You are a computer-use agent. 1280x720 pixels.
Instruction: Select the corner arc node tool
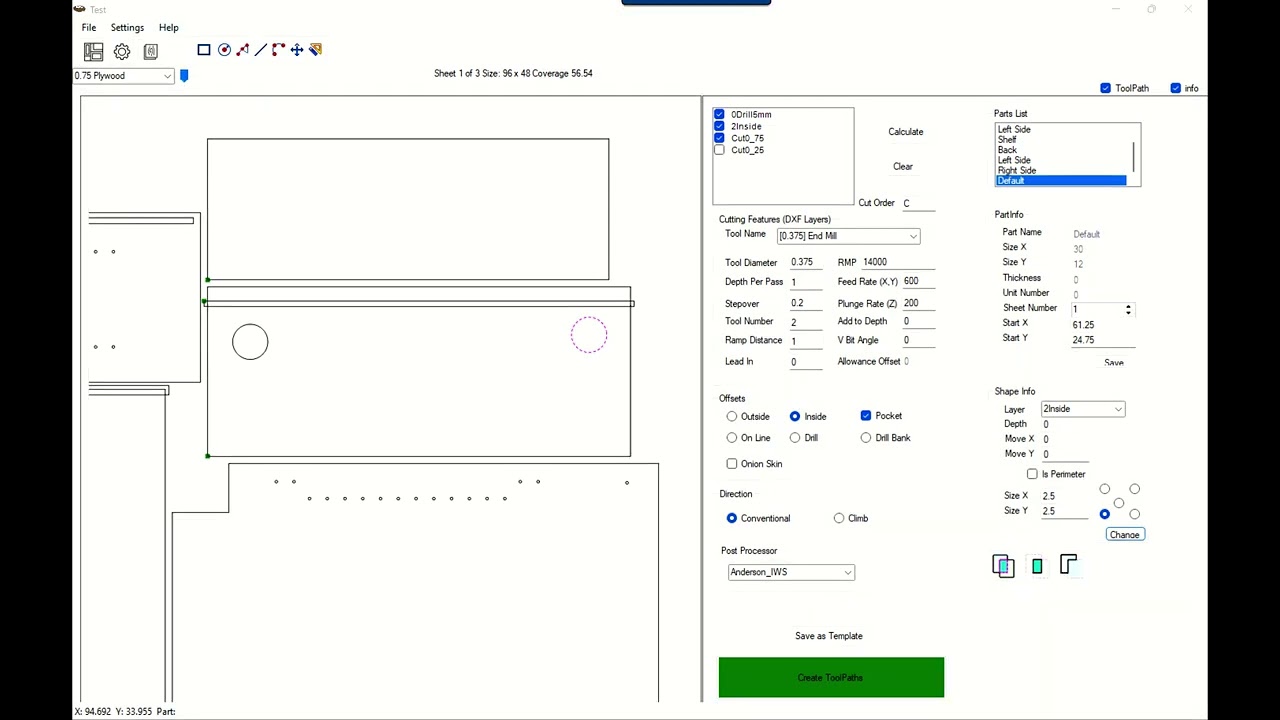pos(279,50)
